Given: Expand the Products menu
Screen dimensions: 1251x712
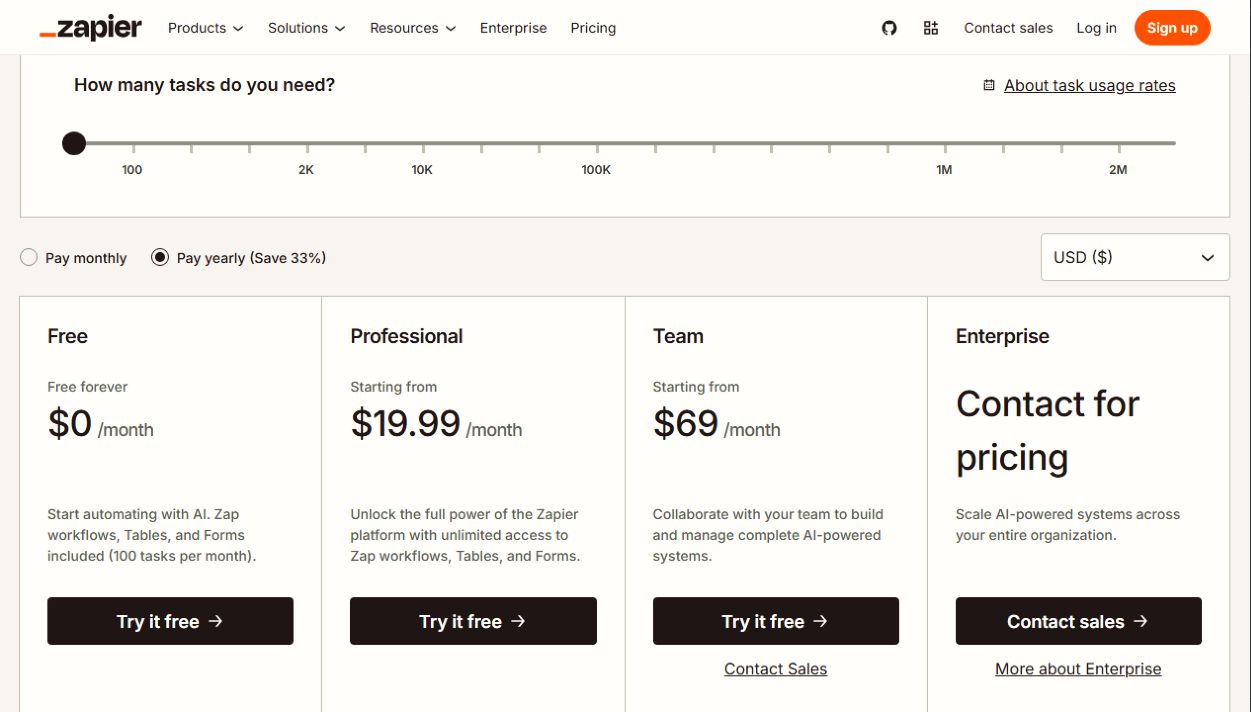Looking at the screenshot, I should coord(205,28).
